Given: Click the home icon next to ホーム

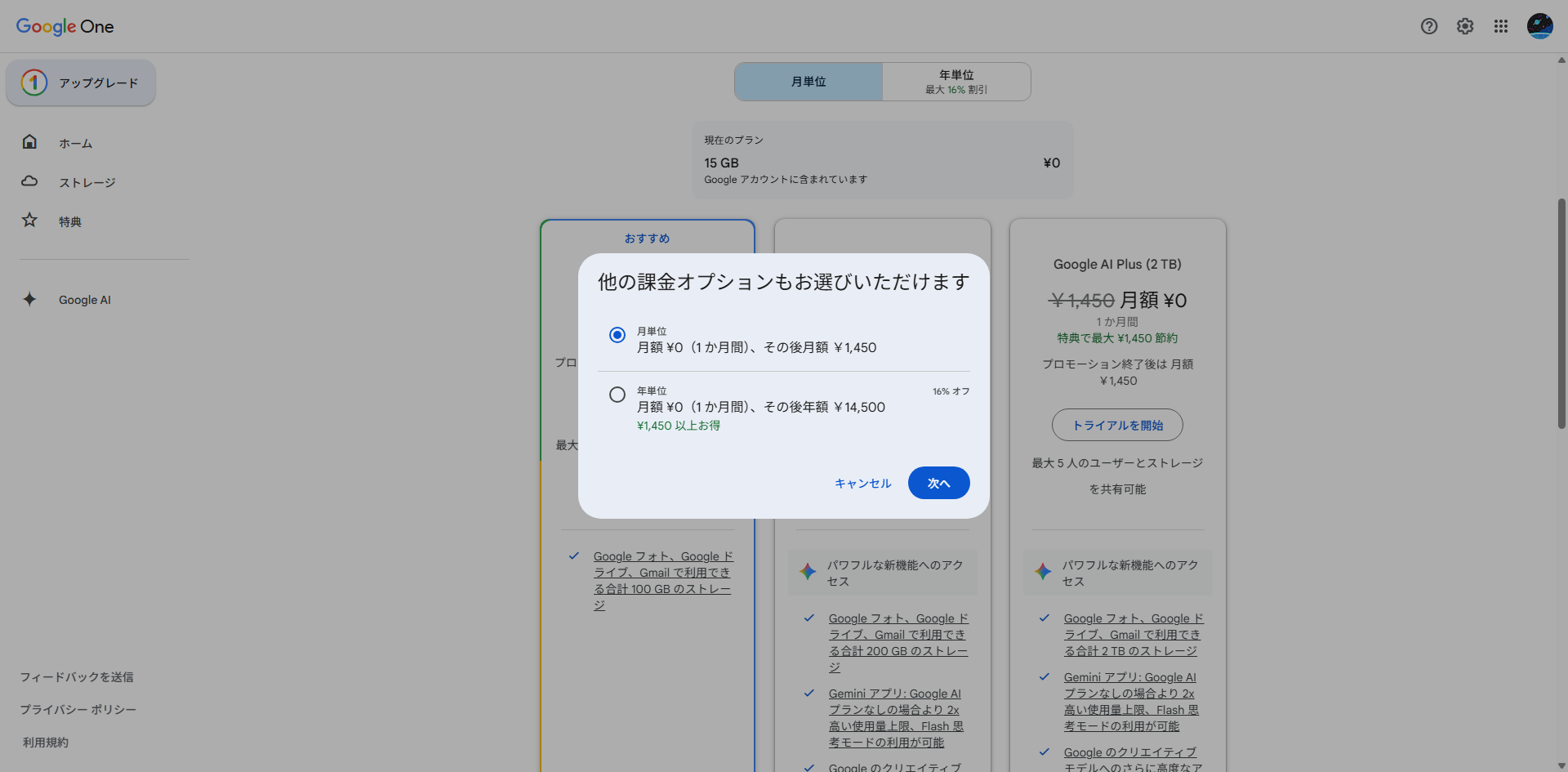Looking at the screenshot, I should (29, 142).
